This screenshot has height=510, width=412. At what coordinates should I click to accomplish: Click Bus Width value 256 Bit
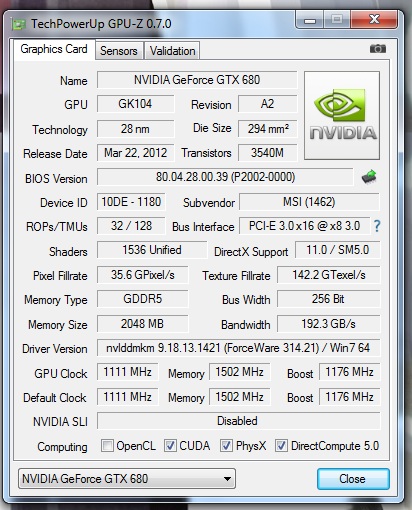(x=329, y=299)
